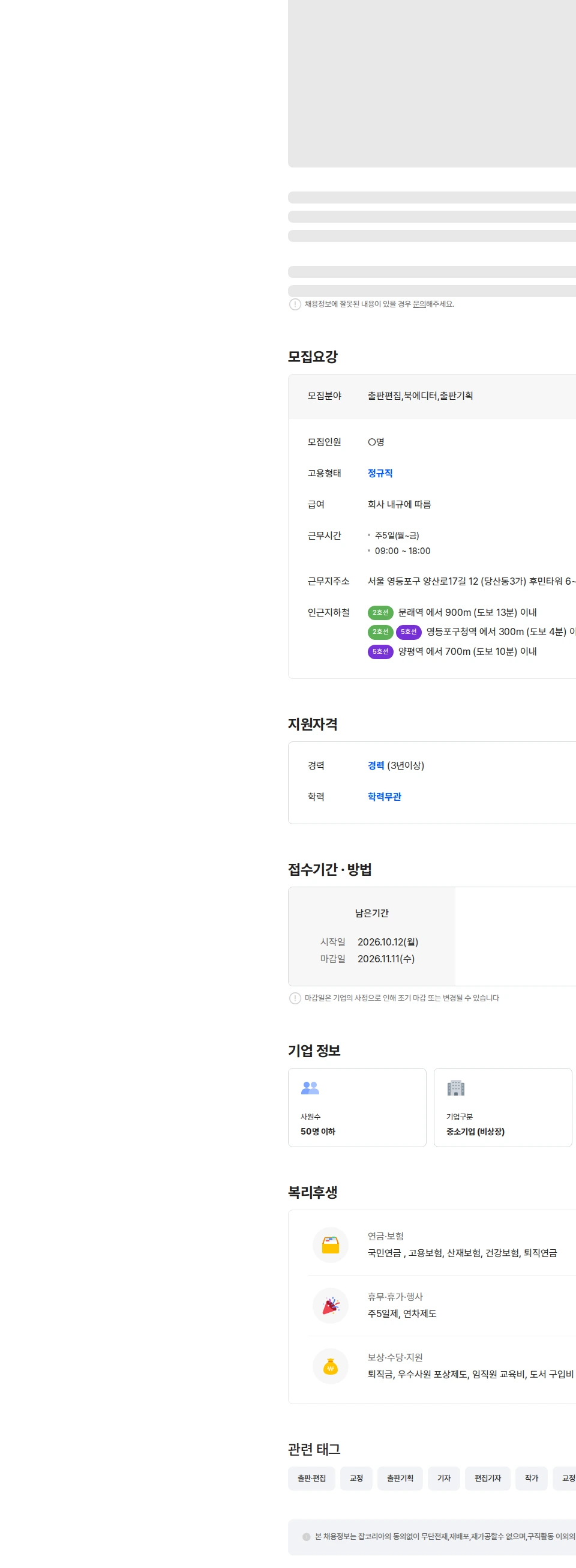Click the large gray placeholder image at top
576x1568 pixels.
click(x=432, y=83)
